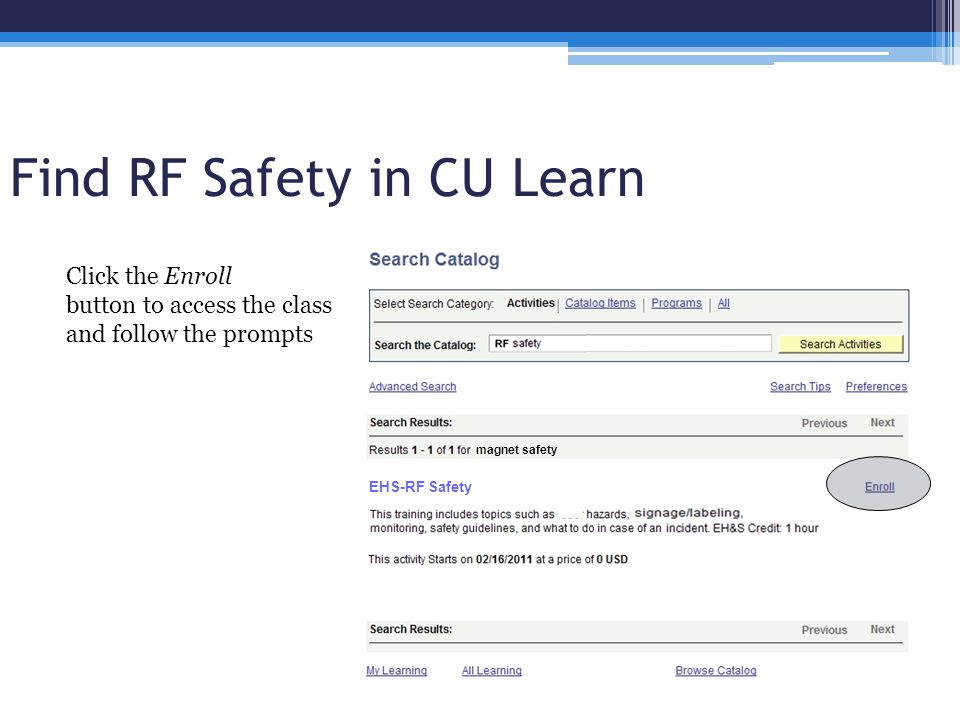Go to My Learning
The height and width of the screenshot is (720, 960).
pyautogui.click(x=396, y=670)
